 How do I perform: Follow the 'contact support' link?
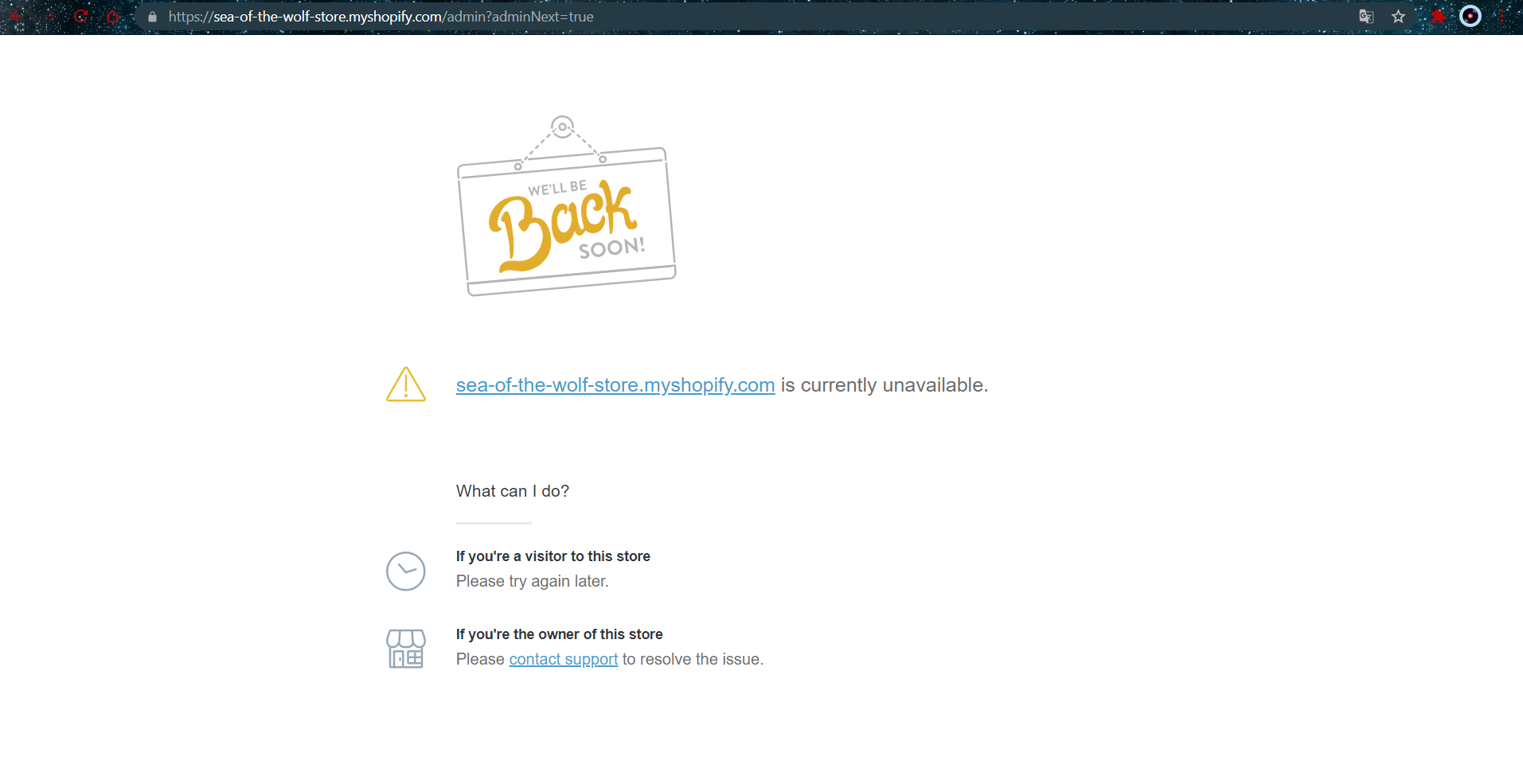click(x=564, y=659)
